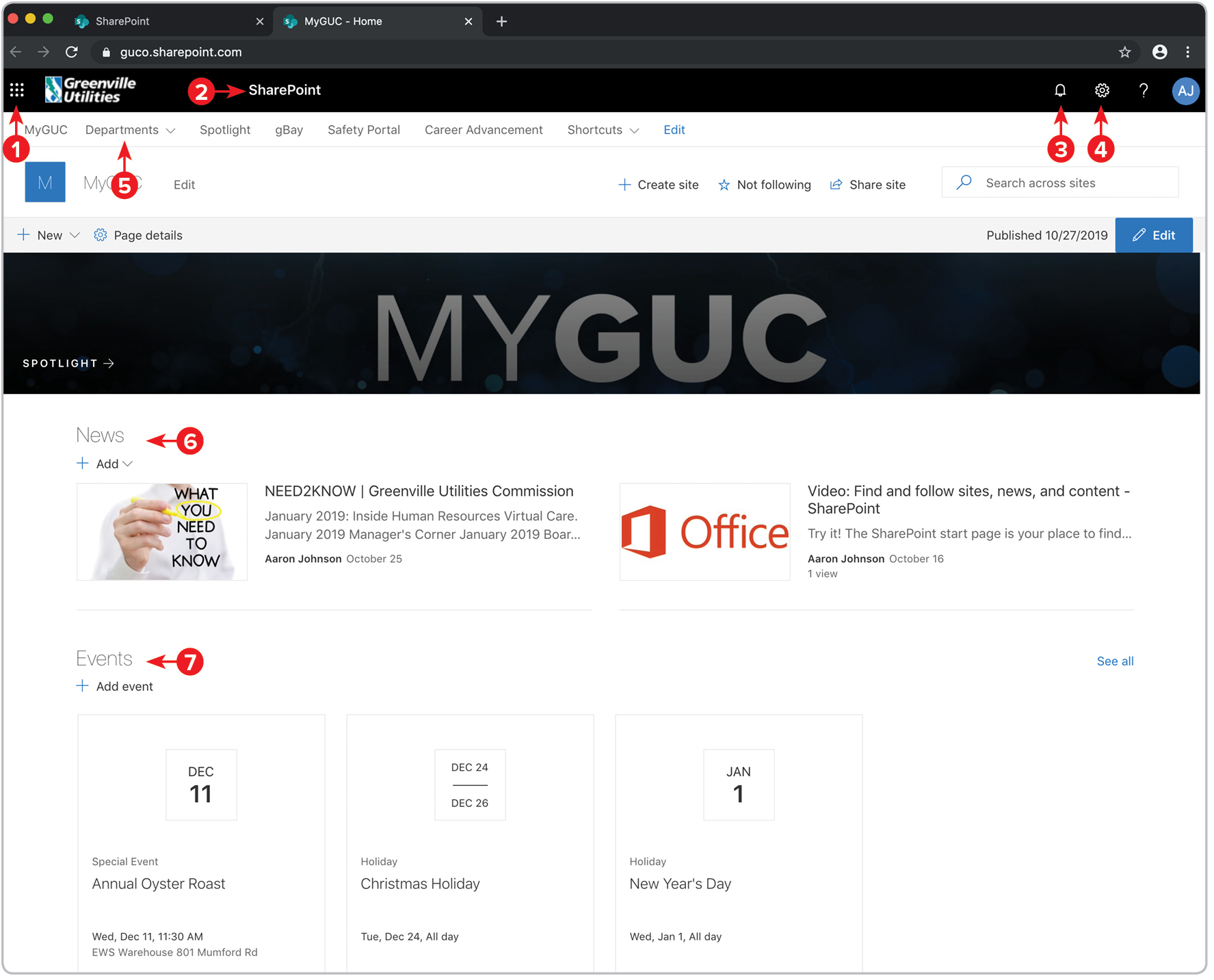Click Share site
The height and width of the screenshot is (980, 1214).
[868, 185]
